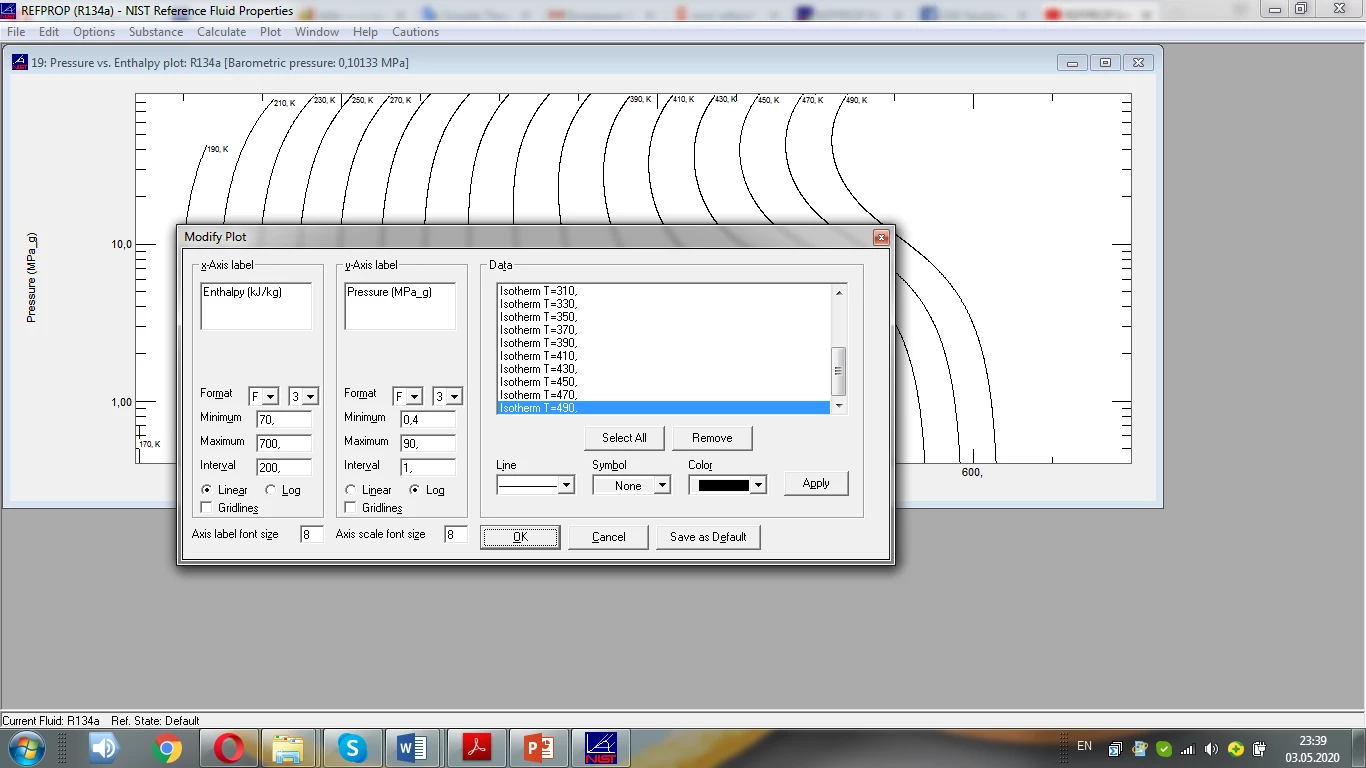Viewport: 1366px width, 768px height.
Task: Select the 'Isotherm T=450,' list entry
Action: [x=664, y=382]
